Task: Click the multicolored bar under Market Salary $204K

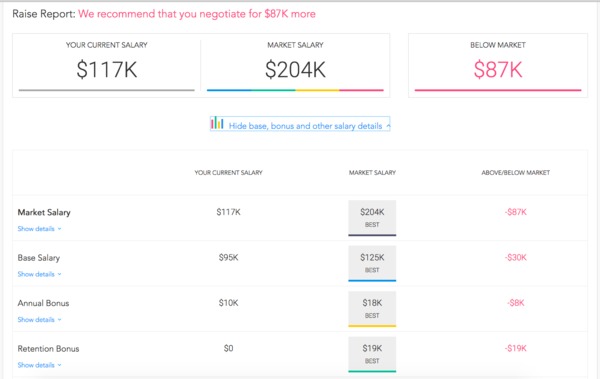Action: click(x=295, y=90)
